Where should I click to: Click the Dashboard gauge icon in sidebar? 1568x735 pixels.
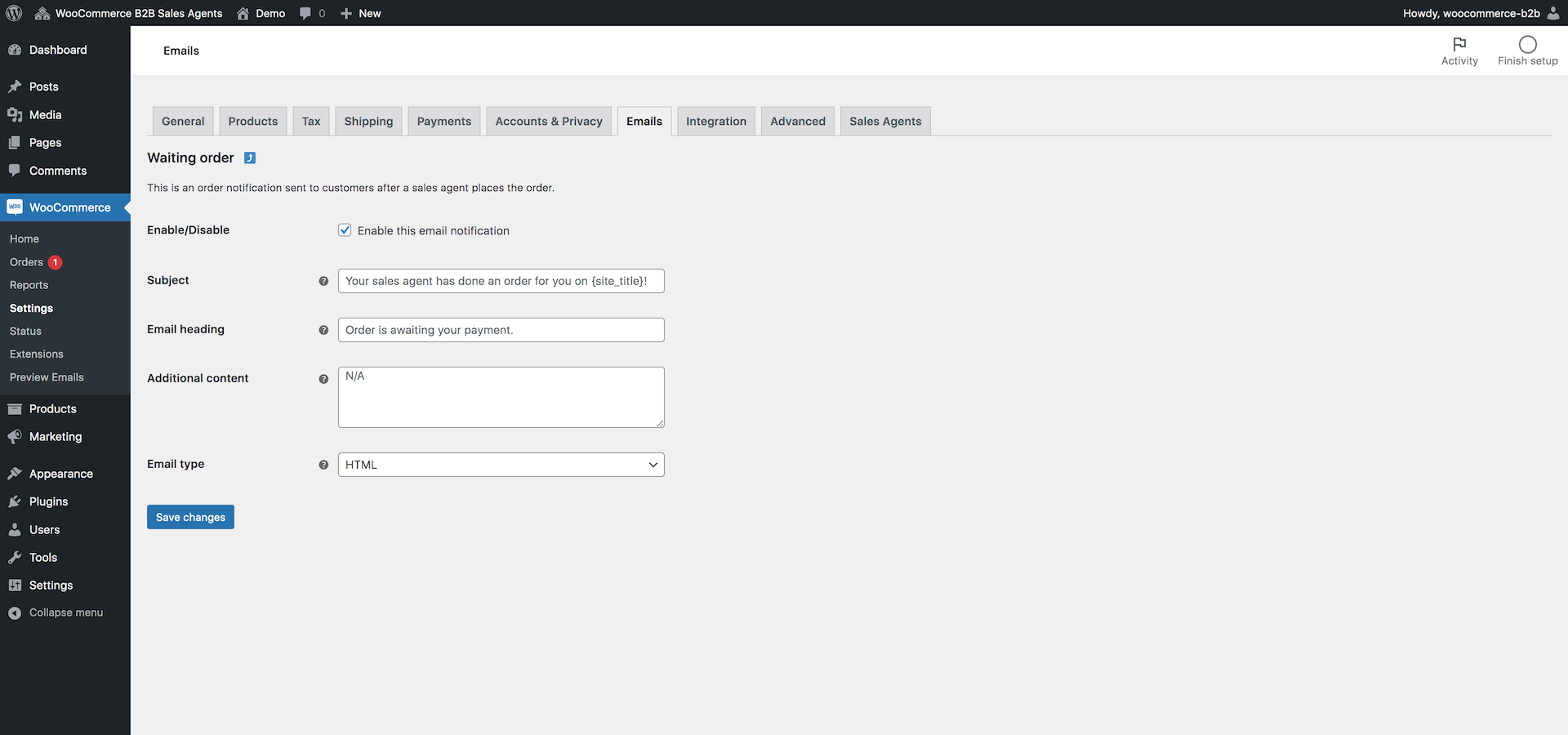(15, 50)
